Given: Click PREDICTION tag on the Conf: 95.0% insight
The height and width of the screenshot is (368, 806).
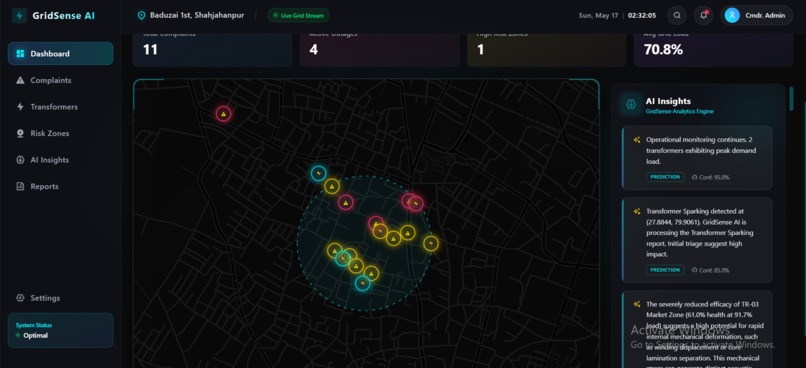Looking at the screenshot, I should [x=665, y=177].
